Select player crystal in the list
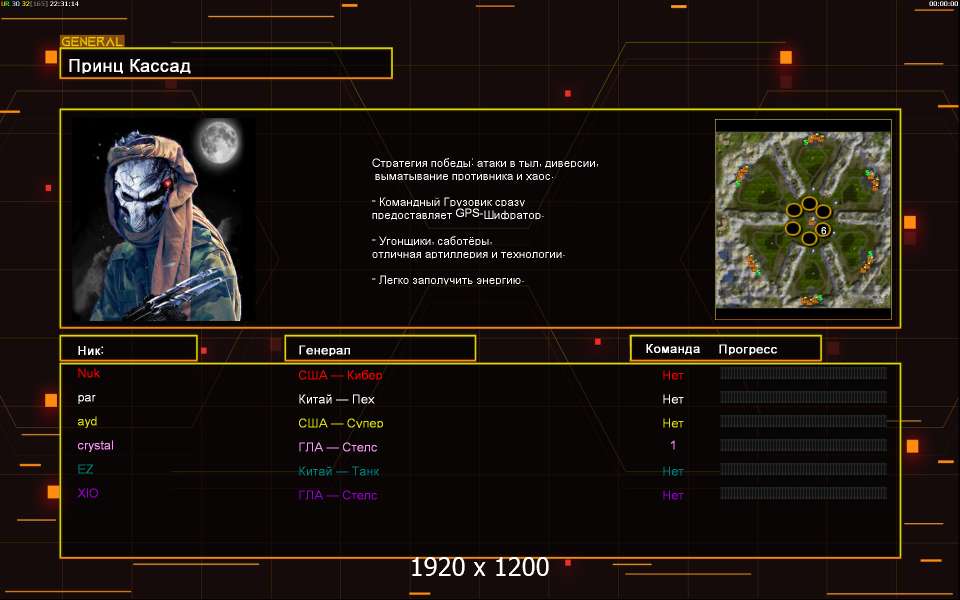The image size is (960, 600). coord(95,445)
